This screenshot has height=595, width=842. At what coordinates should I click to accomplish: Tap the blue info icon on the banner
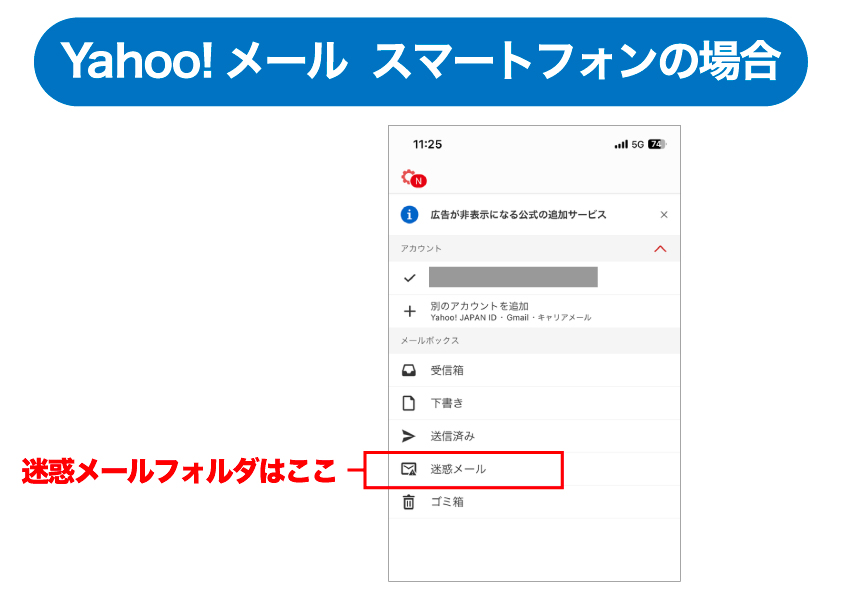(x=410, y=214)
